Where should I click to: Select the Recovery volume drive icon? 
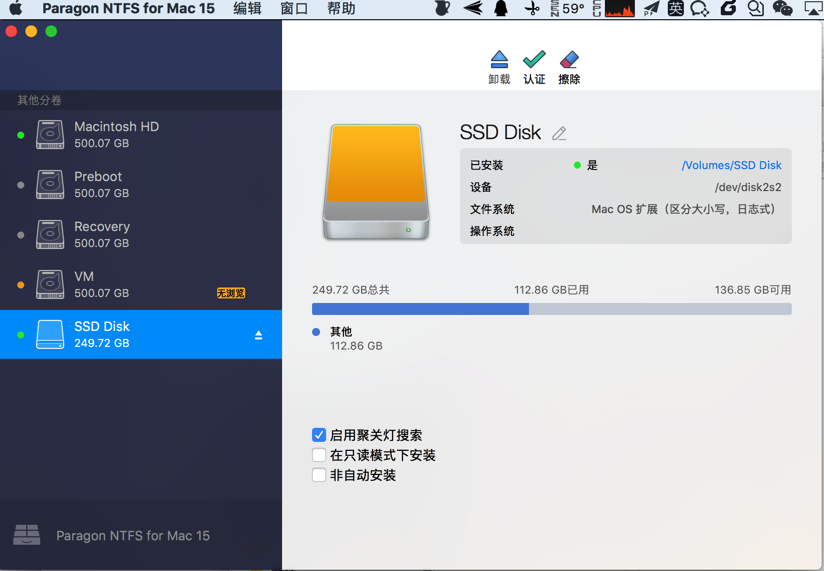(50, 234)
